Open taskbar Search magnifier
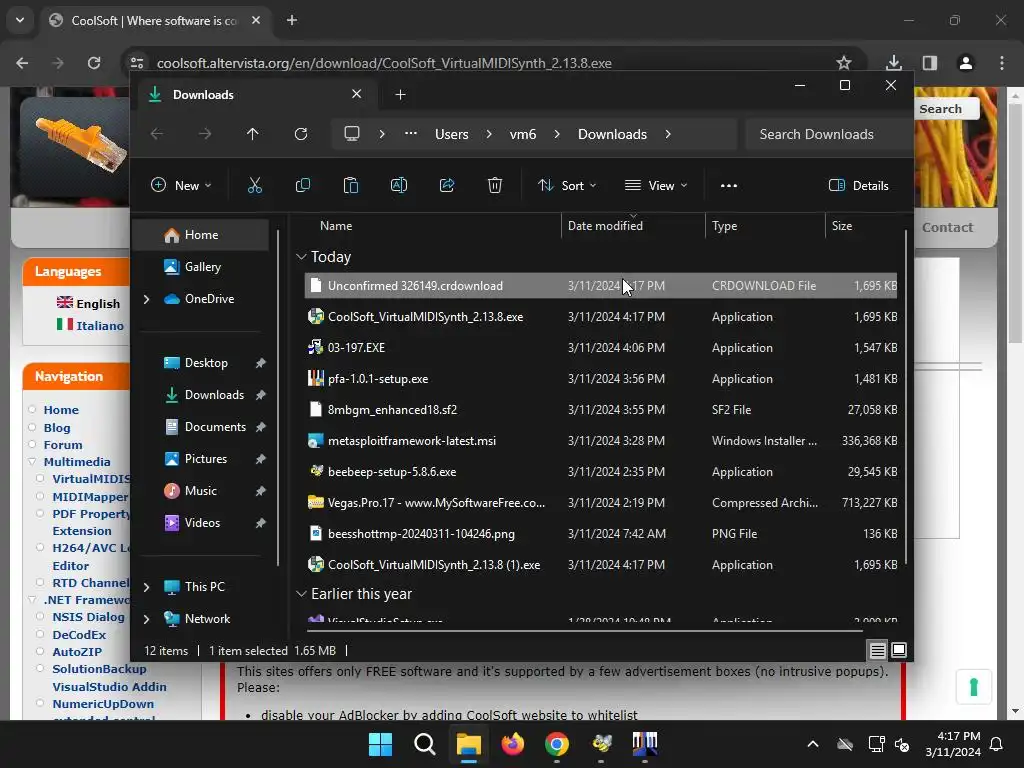Image resolution: width=1024 pixels, height=768 pixels. click(424, 744)
